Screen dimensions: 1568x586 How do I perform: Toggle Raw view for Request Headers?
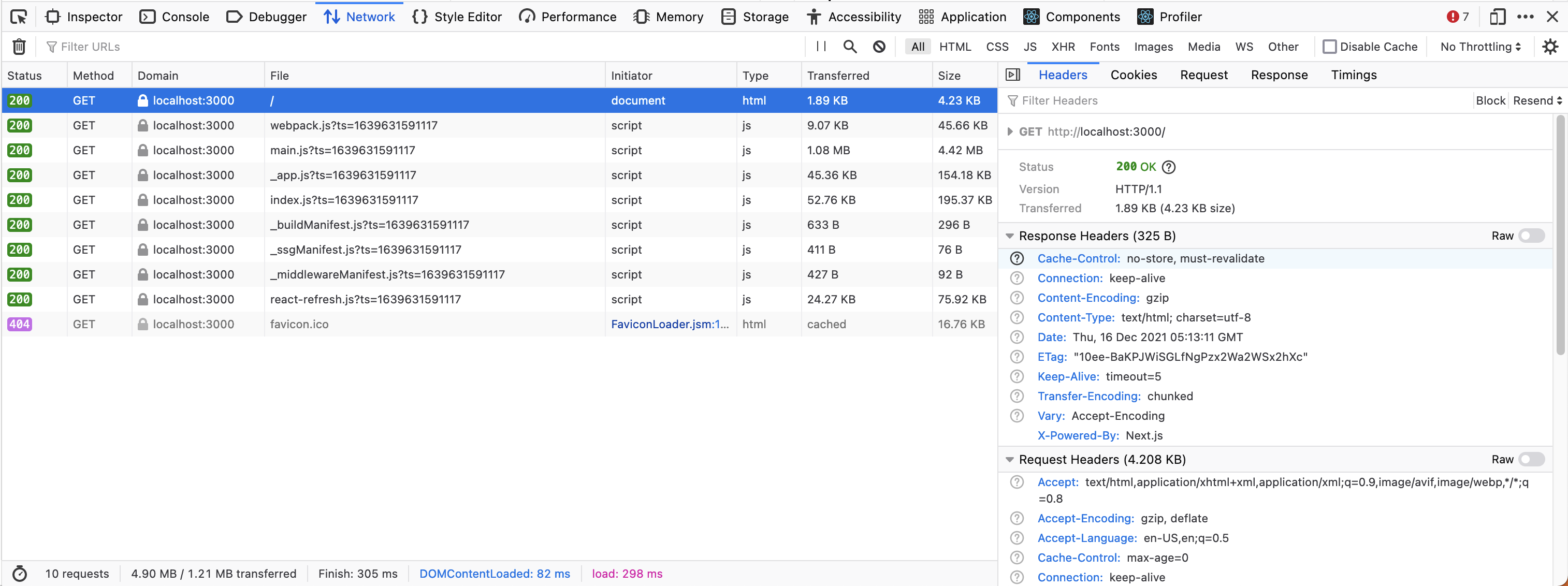click(1530, 459)
